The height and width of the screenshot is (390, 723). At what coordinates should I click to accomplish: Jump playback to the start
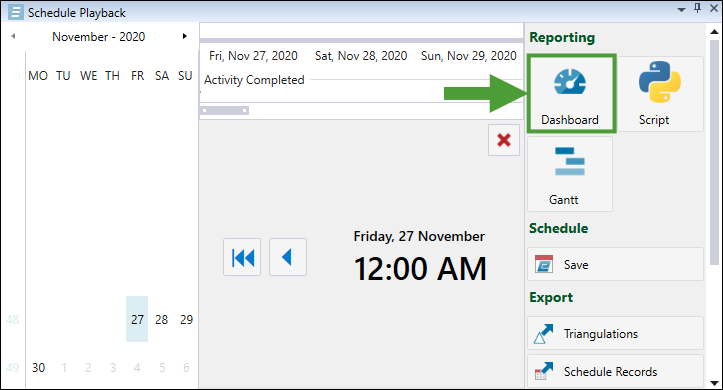point(242,257)
